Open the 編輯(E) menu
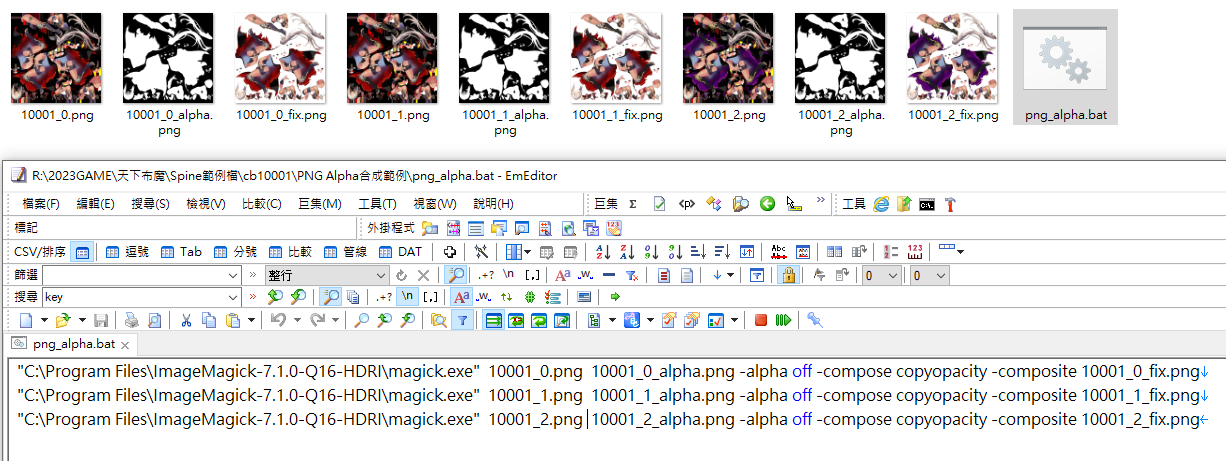 click(95, 204)
